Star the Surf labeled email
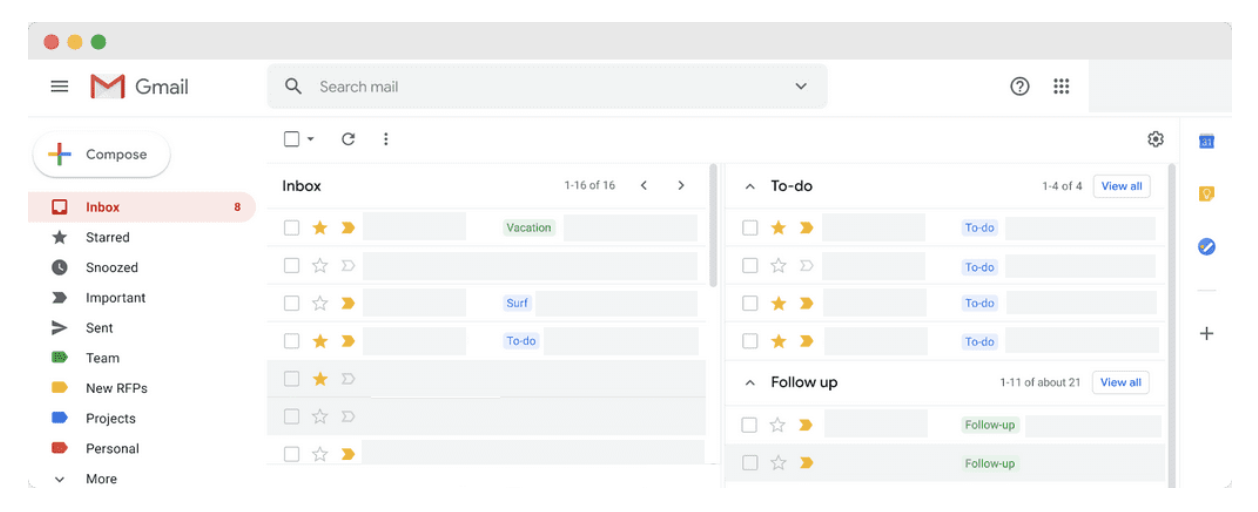This screenshot has height=512, width=1258. pos(320,303)
